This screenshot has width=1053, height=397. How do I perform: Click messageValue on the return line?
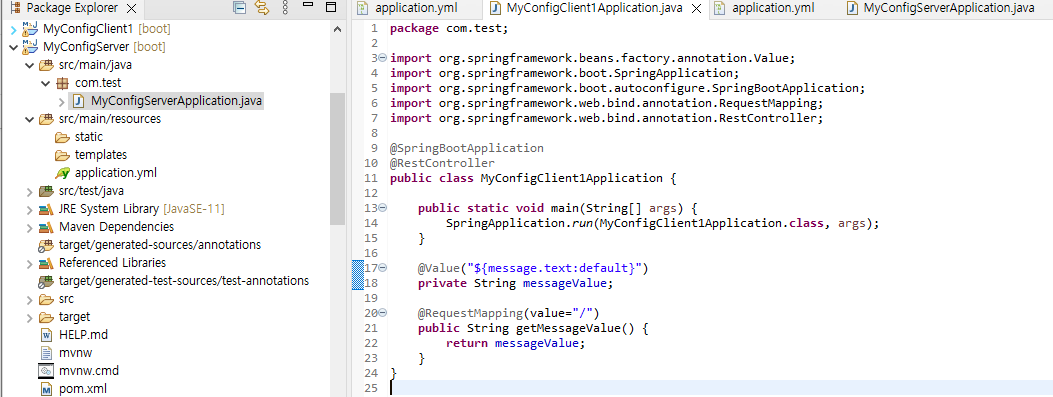coord(536,343)
